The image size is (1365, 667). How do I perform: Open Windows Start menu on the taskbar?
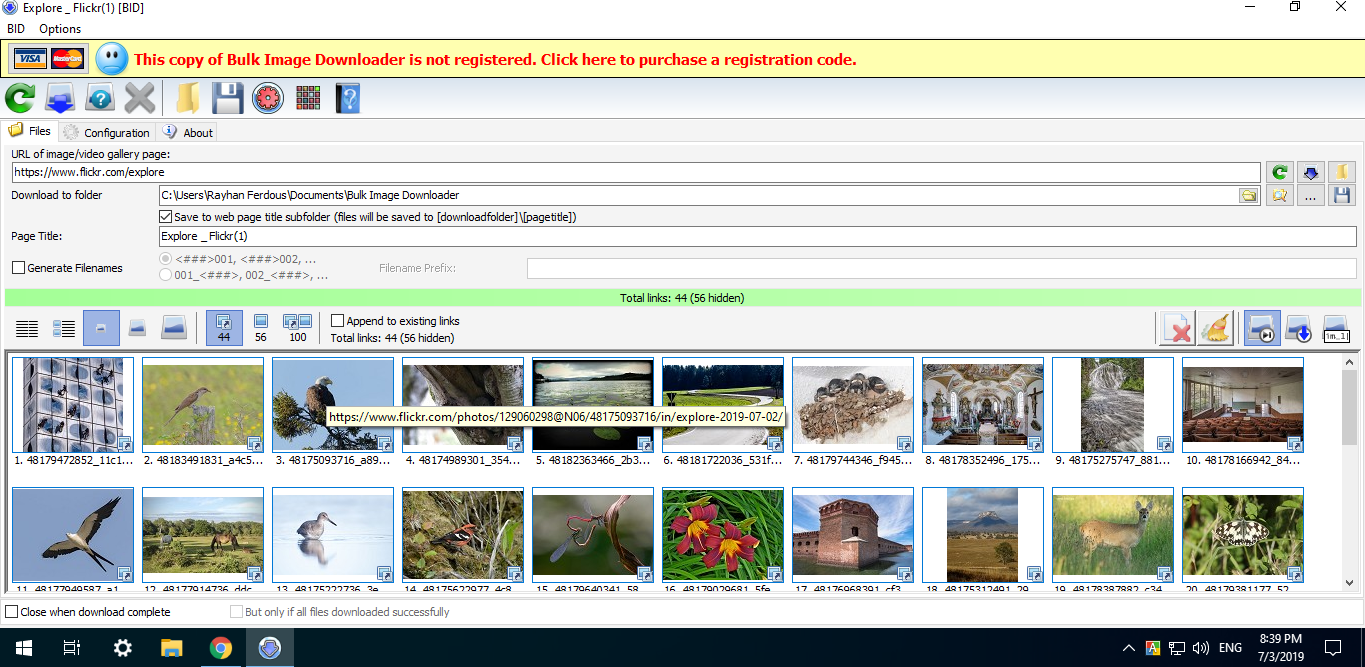[x=22, y=648]
